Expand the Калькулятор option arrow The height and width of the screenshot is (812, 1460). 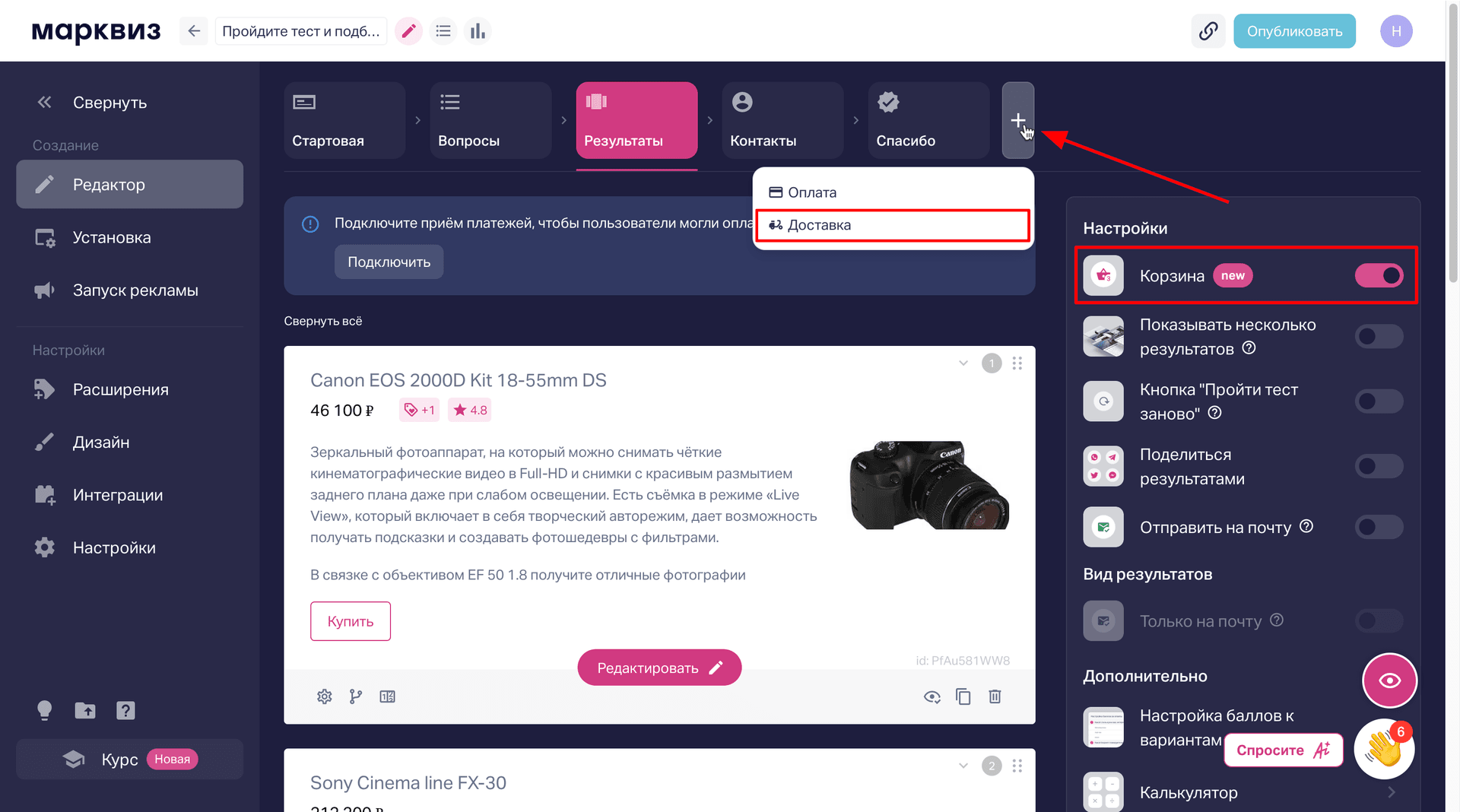pyautogui.click(x=1391, y=792)
